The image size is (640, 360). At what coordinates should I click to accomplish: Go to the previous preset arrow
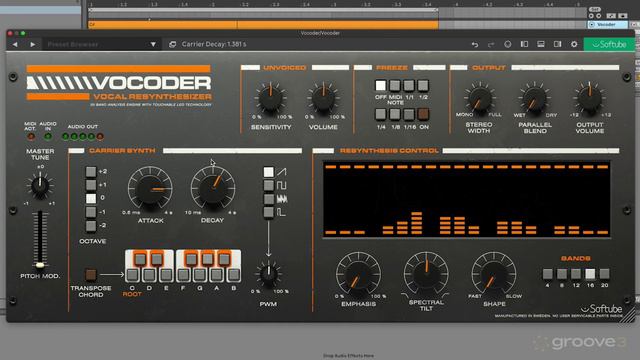point(15,44)
